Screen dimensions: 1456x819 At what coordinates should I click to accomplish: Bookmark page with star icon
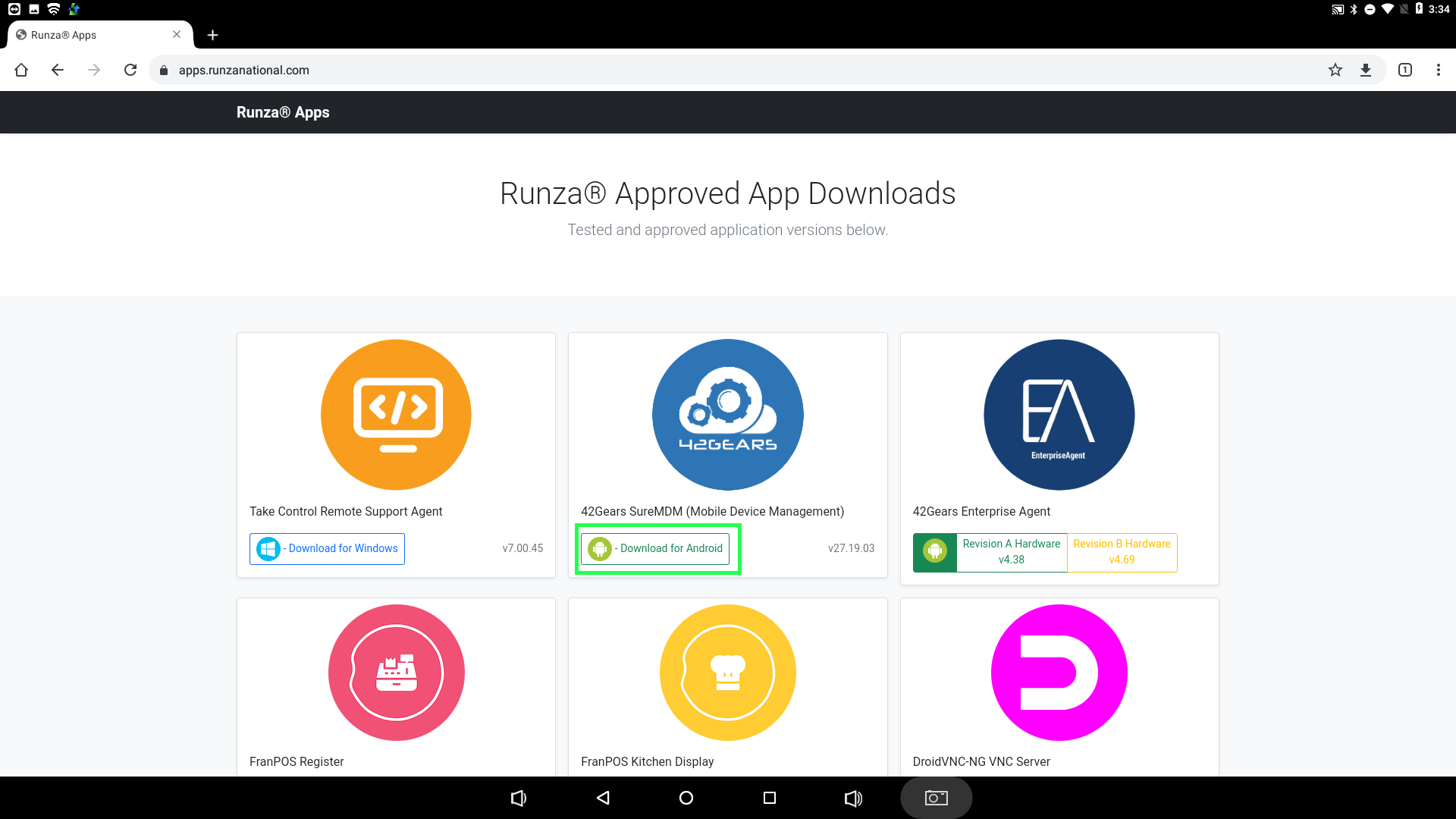(x=1335, y=70)
